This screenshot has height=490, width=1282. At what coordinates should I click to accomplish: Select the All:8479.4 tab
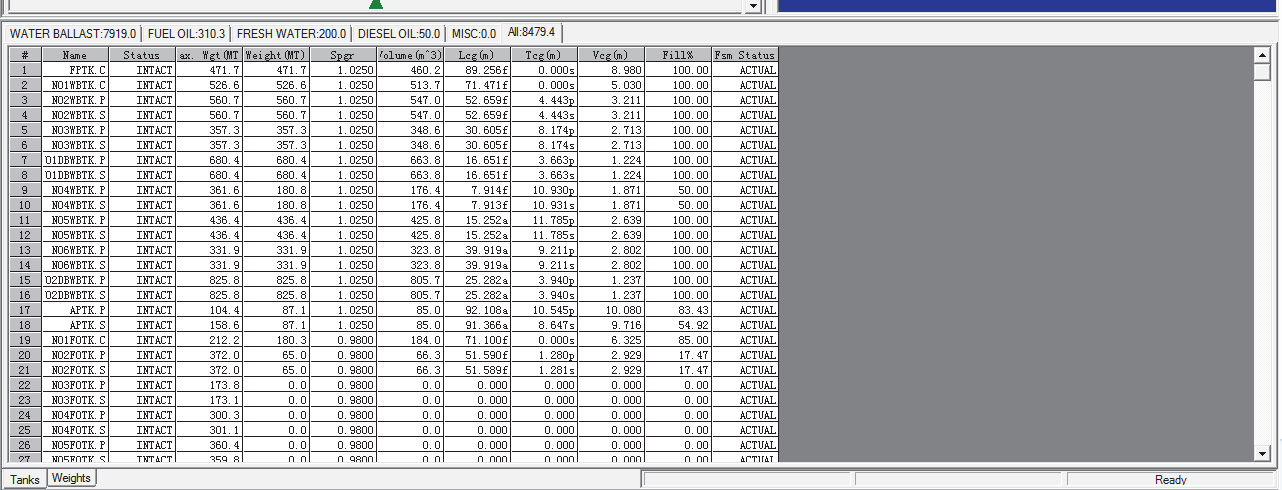[532, 33]
